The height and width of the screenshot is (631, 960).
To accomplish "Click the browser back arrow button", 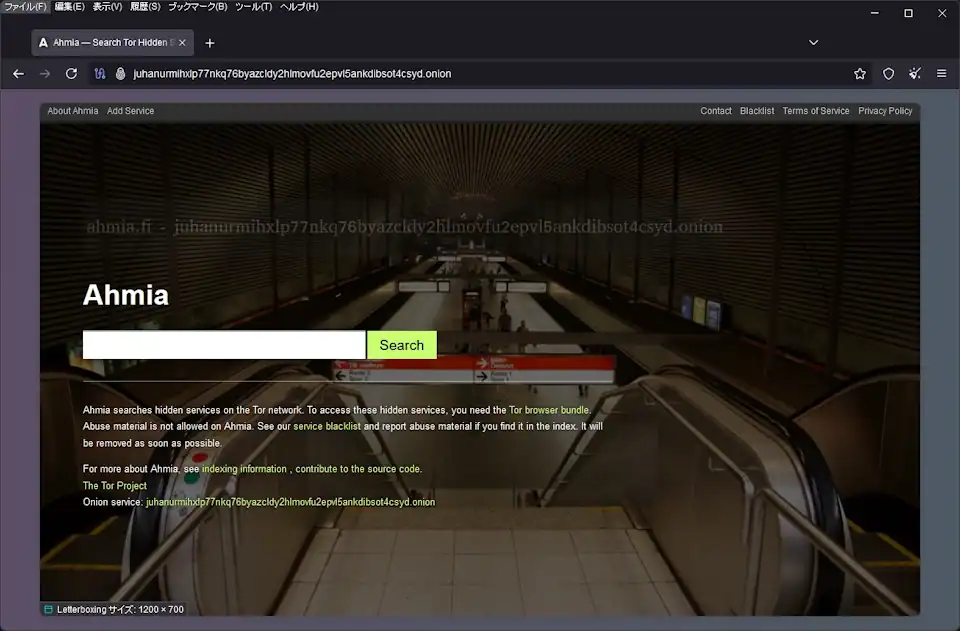I will point(18,73).
